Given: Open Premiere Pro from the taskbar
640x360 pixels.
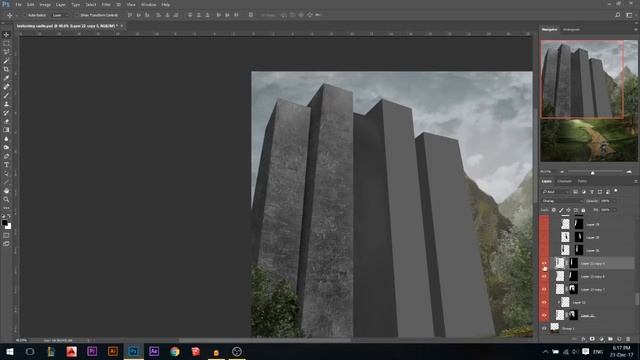Looking at the screenshot, I should [92, 351].
